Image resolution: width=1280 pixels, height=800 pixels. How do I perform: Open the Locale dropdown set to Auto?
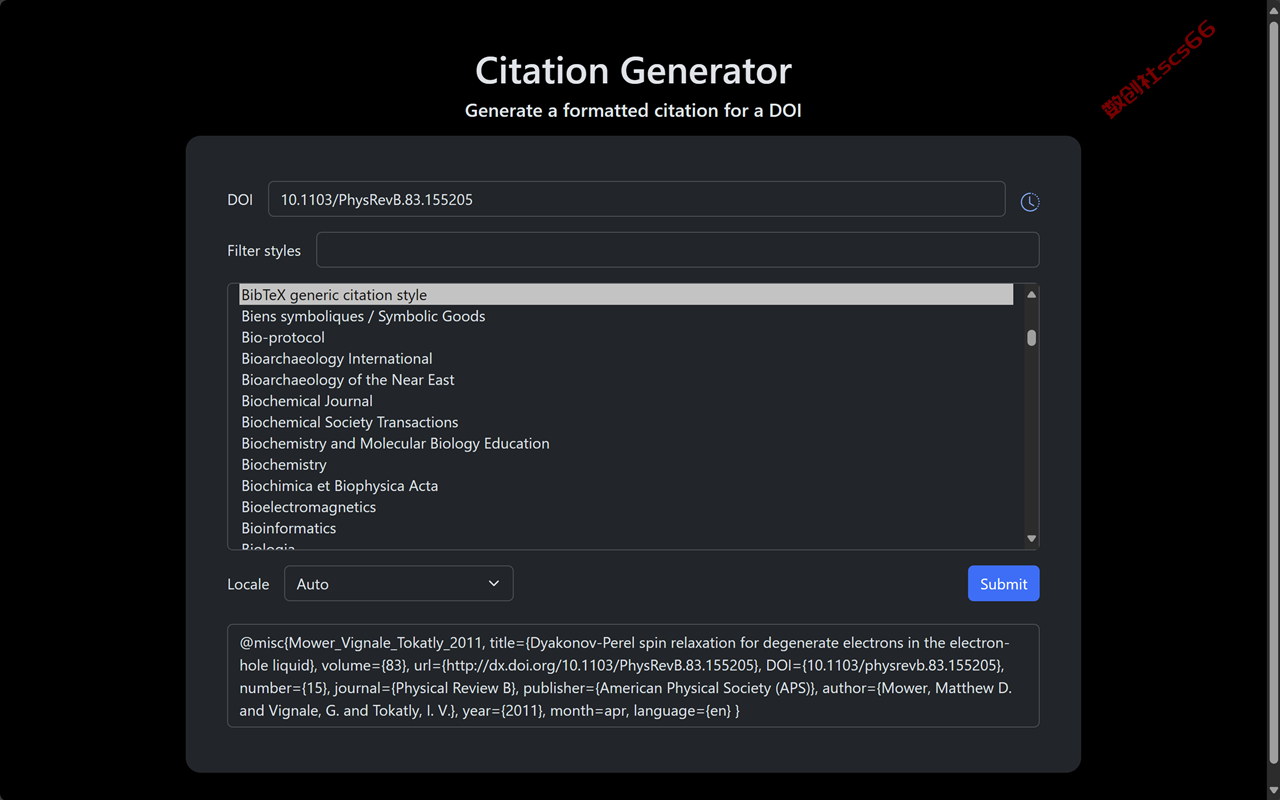pos(398,584)
